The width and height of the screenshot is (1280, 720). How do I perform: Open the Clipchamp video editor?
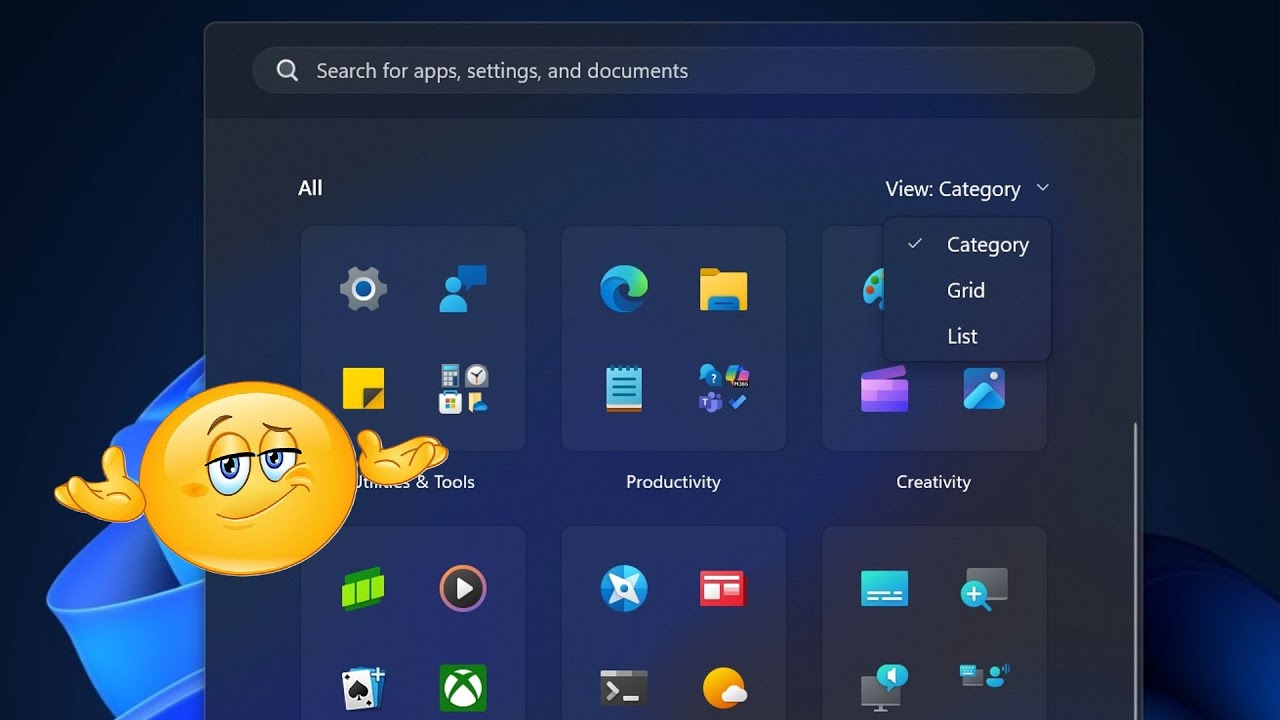point(884,389)
